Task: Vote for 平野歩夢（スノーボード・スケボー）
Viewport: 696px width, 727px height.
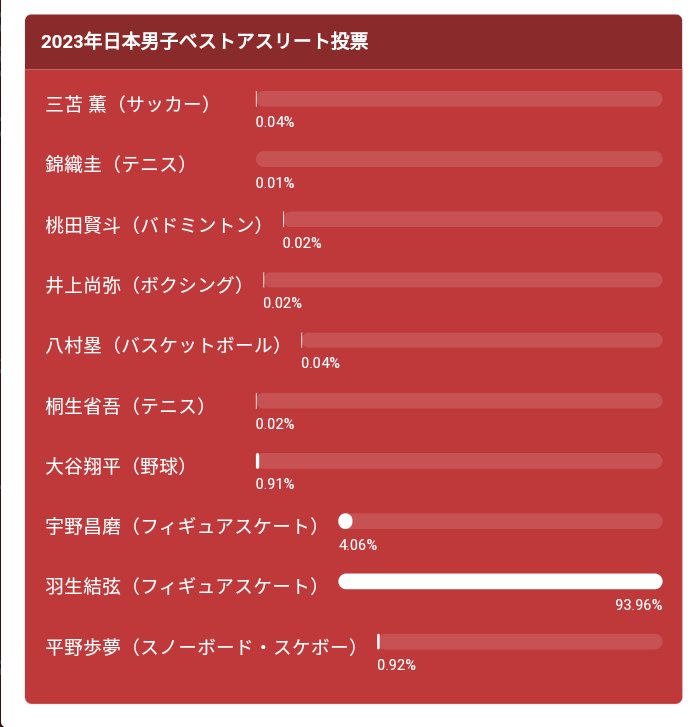Action: pos(201,647)
